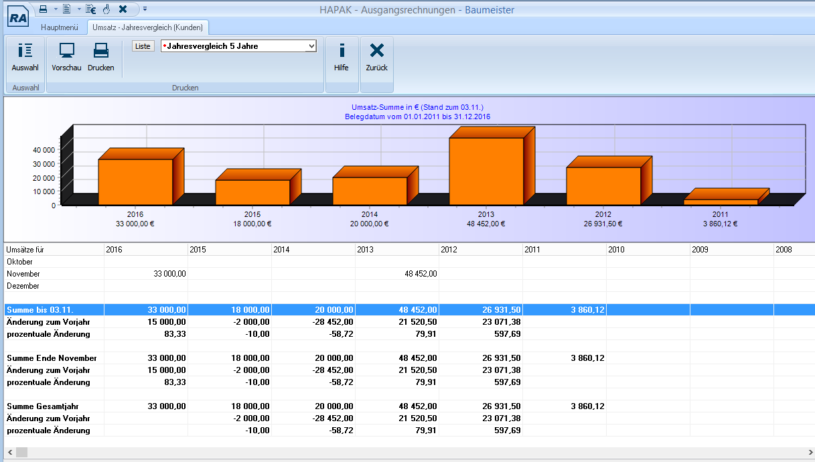Screen dimensions: 815x462
Task: Click the November 2016 value 33 000,00
Action: (x=169, y=274)
